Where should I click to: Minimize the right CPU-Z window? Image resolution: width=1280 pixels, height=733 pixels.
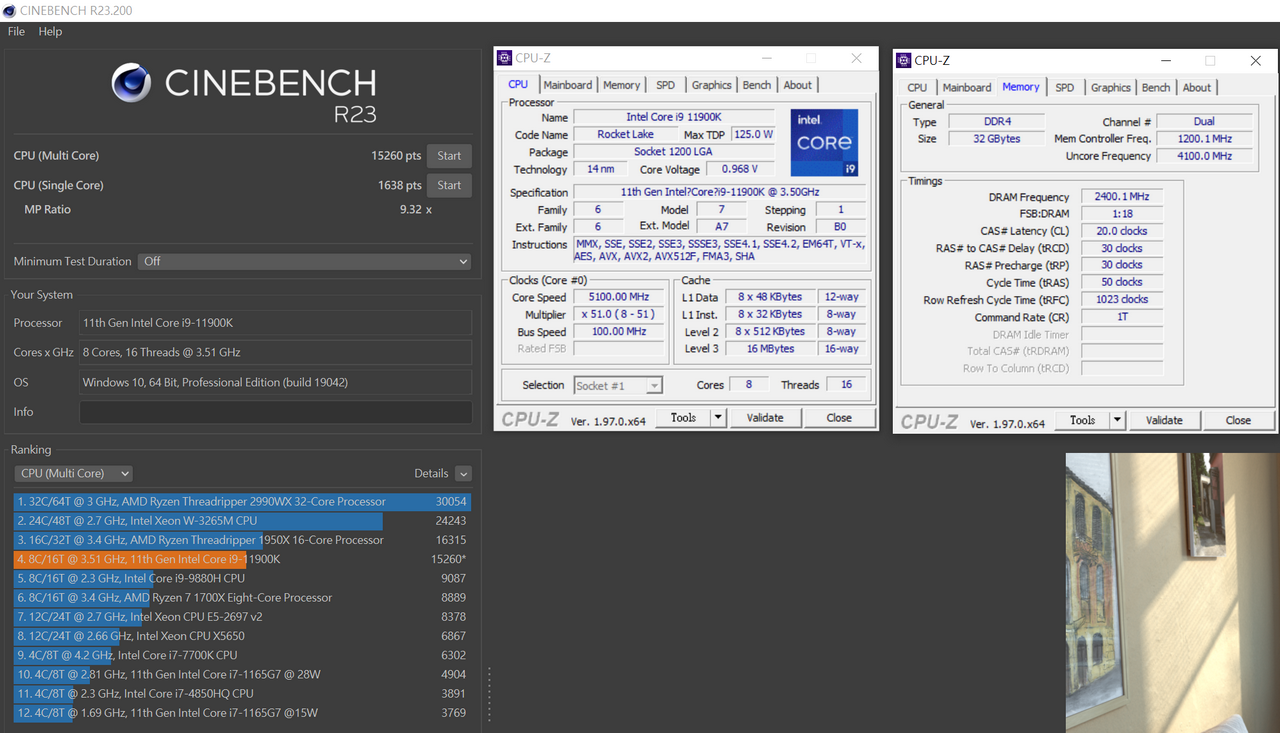[x=1166, y=61]
